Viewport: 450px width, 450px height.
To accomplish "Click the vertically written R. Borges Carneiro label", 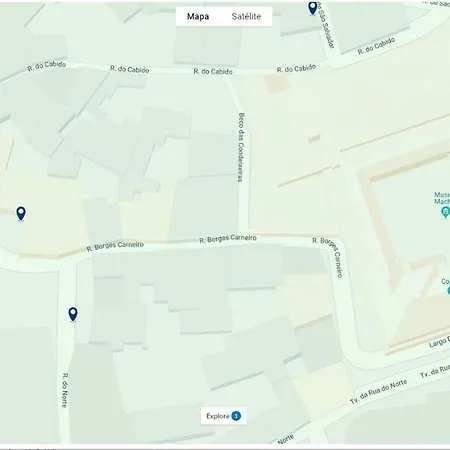I will [335, 259].
